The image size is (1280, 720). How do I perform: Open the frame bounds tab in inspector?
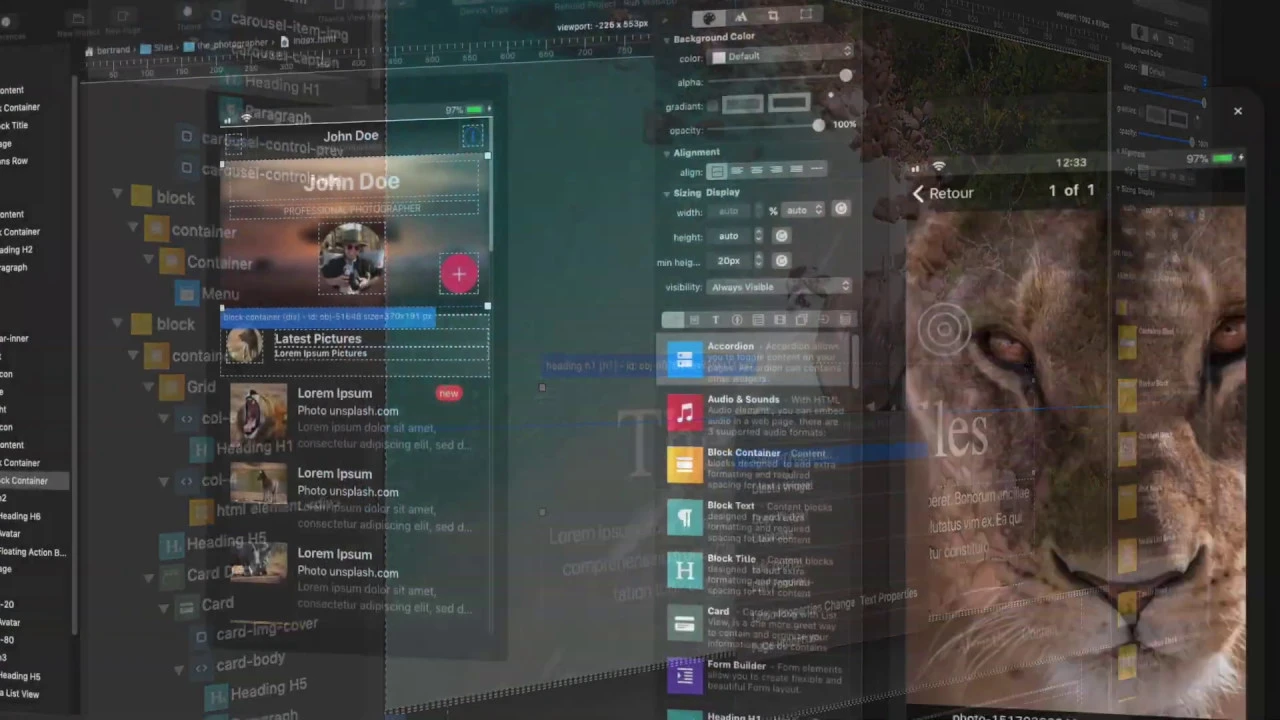(806, 16)
